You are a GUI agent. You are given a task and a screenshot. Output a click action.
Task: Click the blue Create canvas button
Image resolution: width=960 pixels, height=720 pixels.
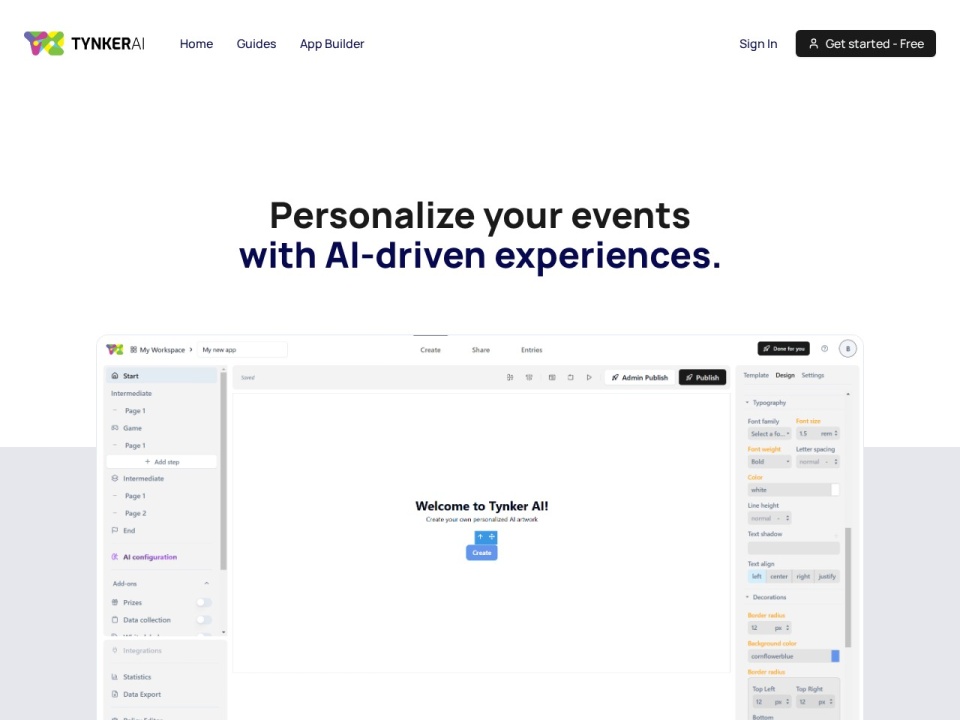click(x=482, y=552)
